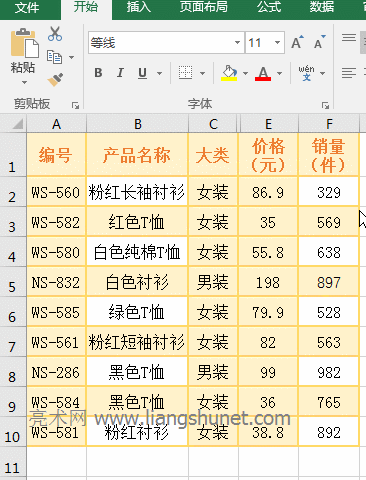Screen dimensions: 366x480
Task: Select sales cell 982
Action: (x=329, y=372)
